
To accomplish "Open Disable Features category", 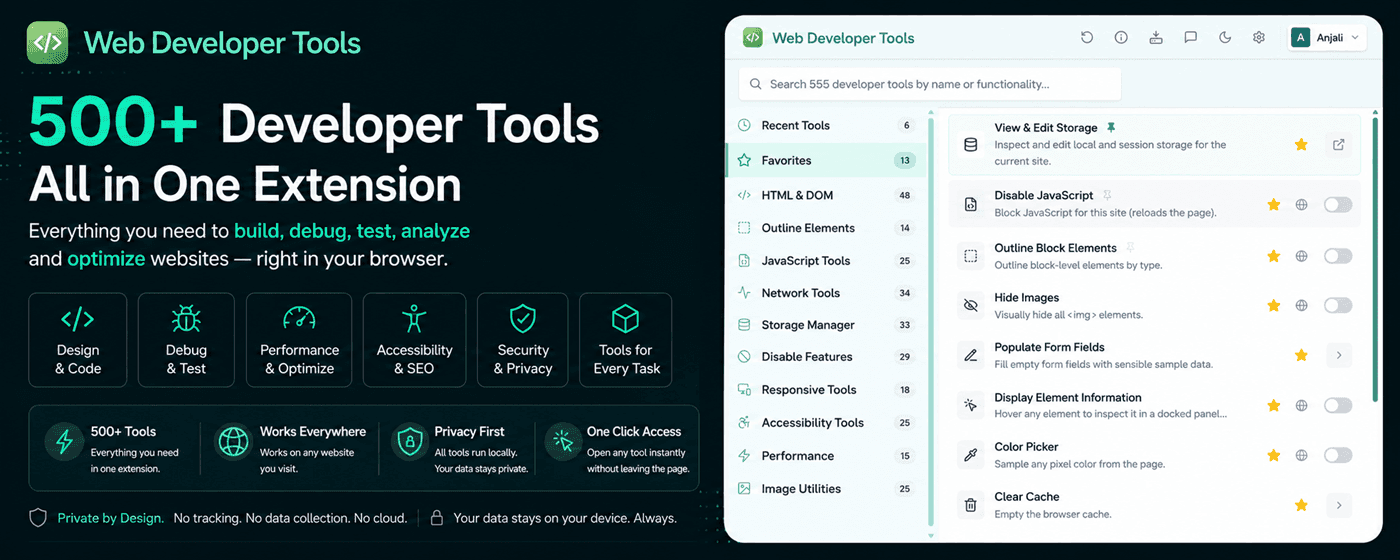I will click(826, 357).
